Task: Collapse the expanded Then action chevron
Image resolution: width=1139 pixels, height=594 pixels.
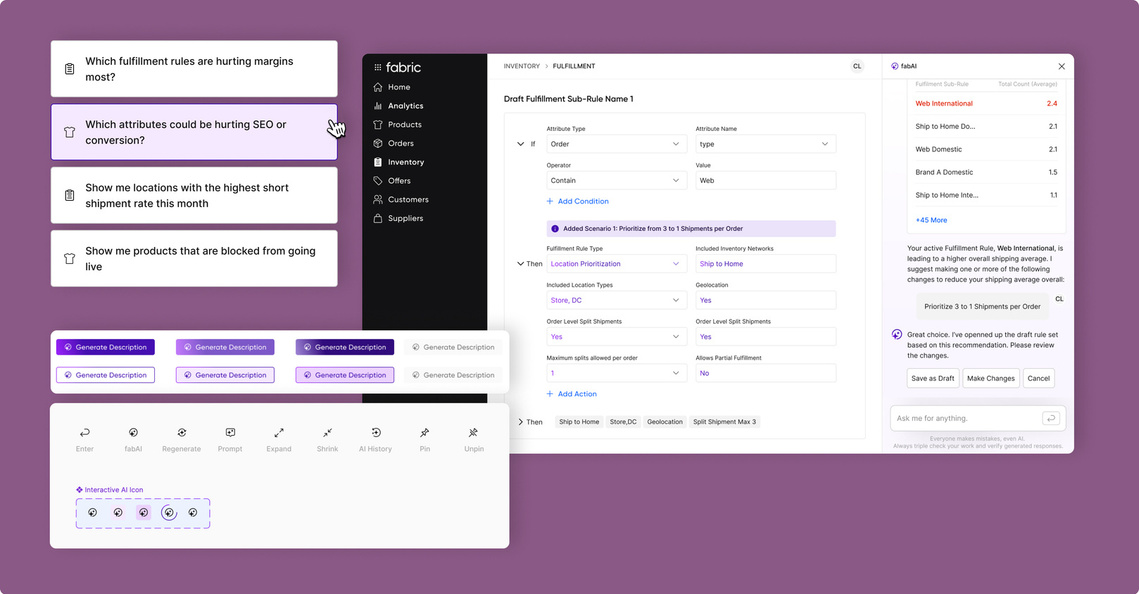Action: (x=520, y=264)
